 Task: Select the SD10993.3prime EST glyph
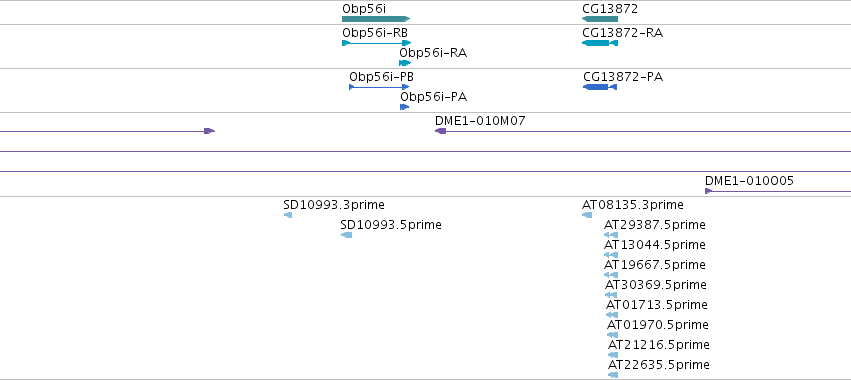(288, 215)
